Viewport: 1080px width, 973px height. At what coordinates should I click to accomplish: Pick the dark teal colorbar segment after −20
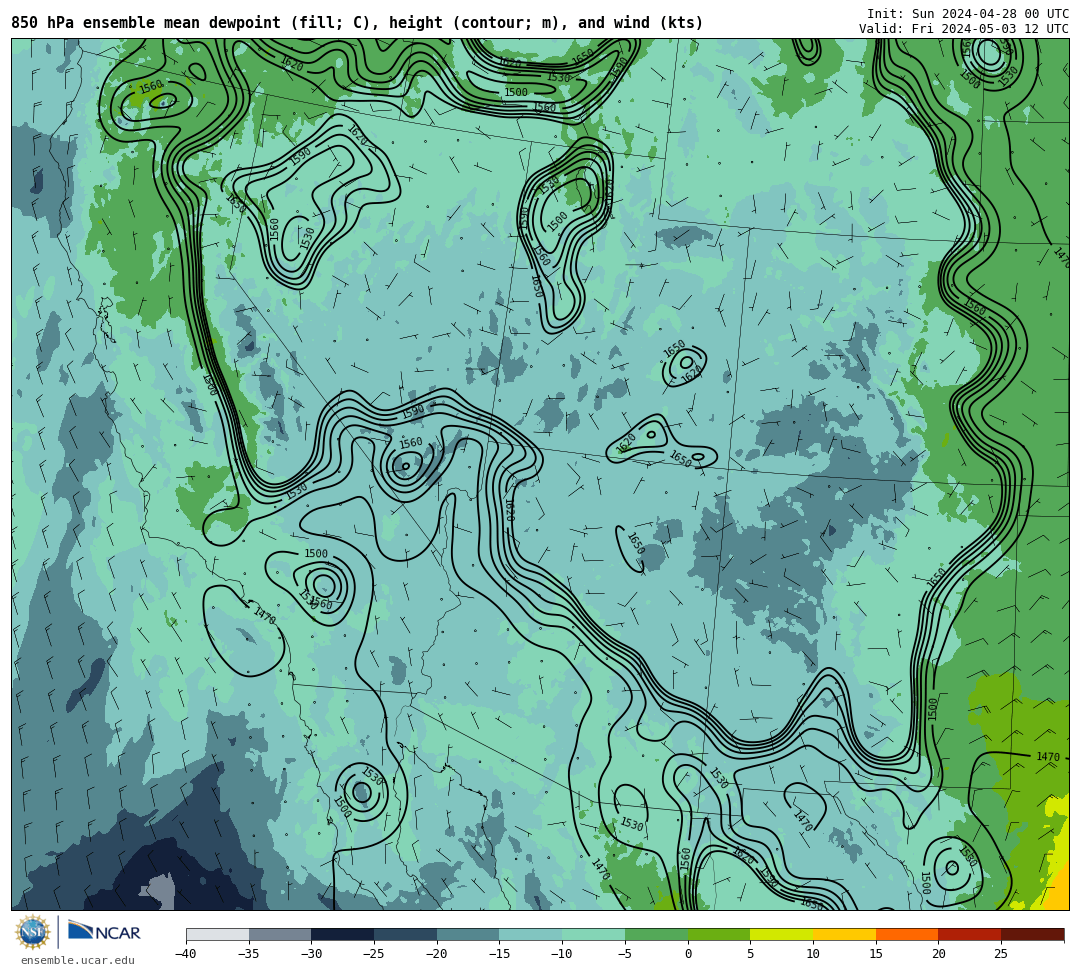pos(468,934)
